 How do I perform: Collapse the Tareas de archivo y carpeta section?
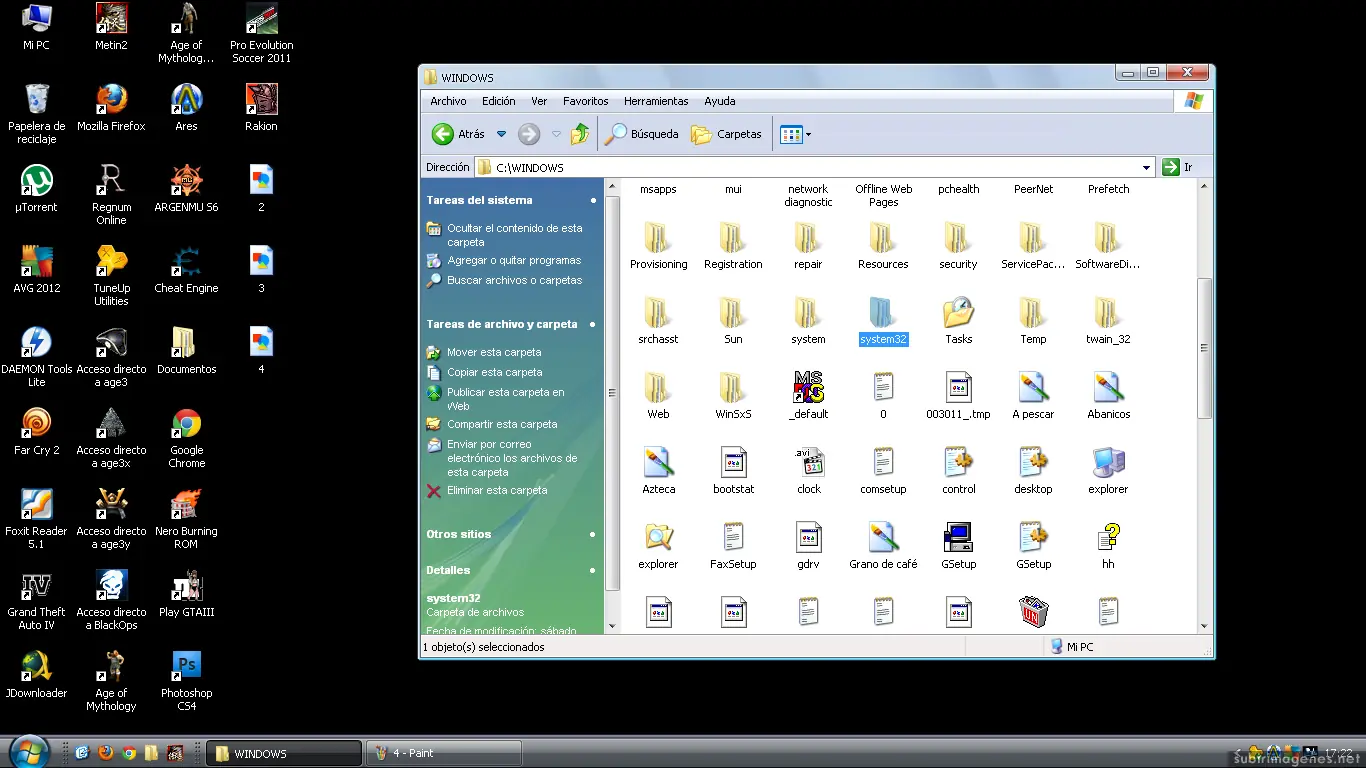[x=593, y=324]
